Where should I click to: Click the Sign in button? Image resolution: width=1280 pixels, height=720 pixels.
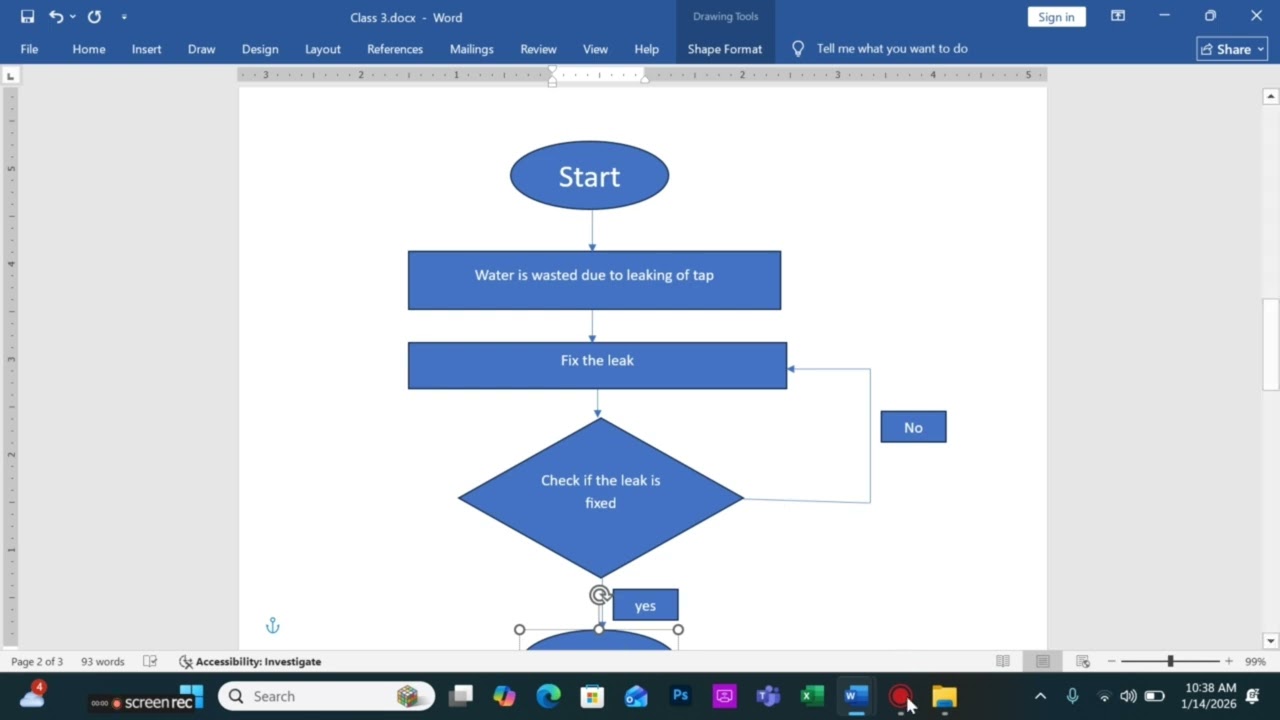point(1056,17)
